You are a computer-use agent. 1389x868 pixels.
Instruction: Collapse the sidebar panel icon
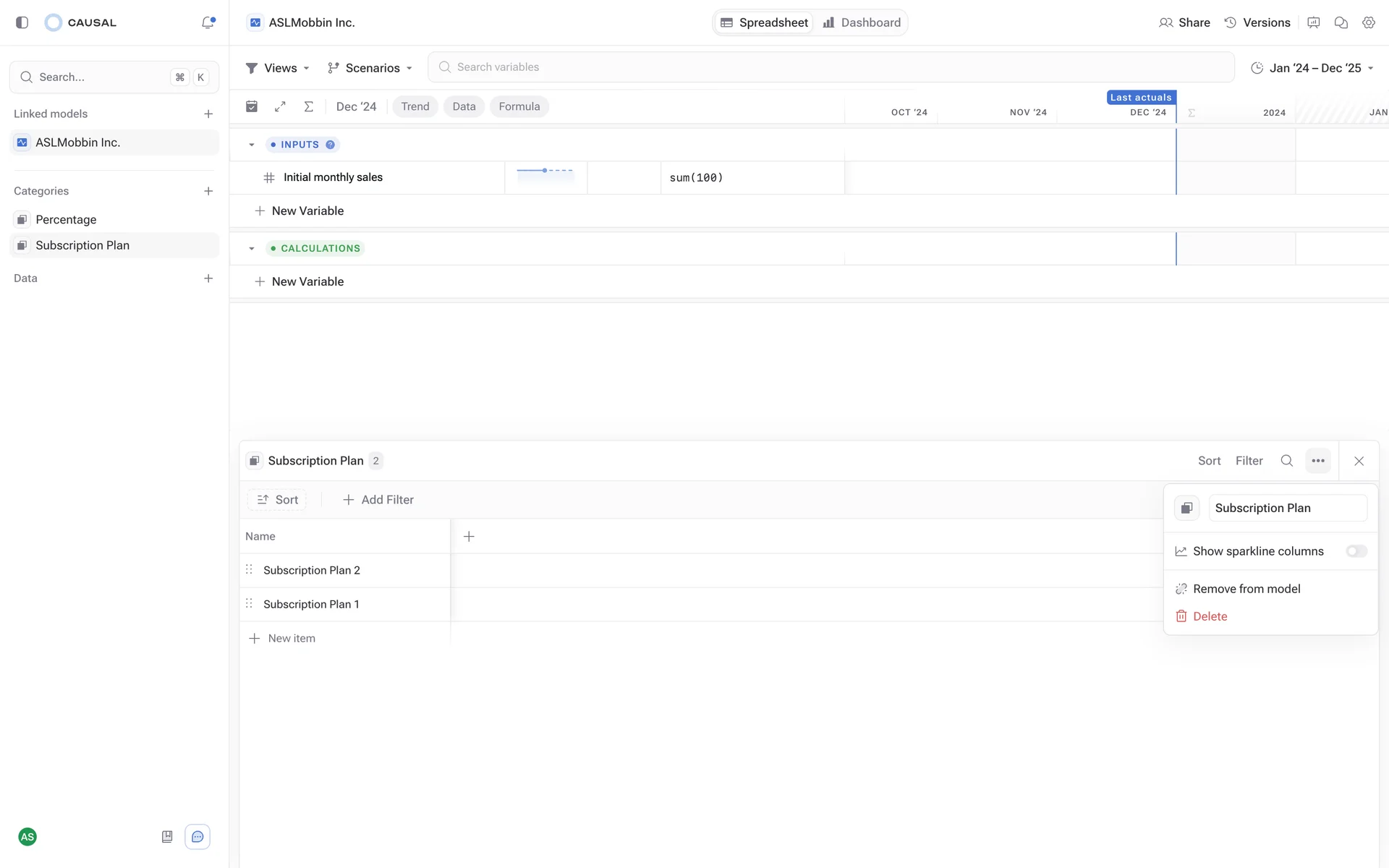[x=22, y=22]
